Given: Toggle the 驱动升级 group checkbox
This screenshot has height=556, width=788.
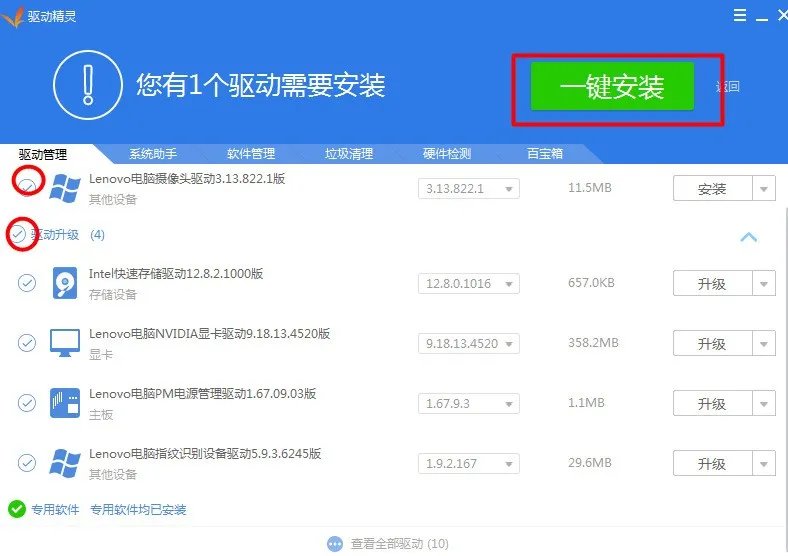Looking at the screenshot, I should pos(18,234).
